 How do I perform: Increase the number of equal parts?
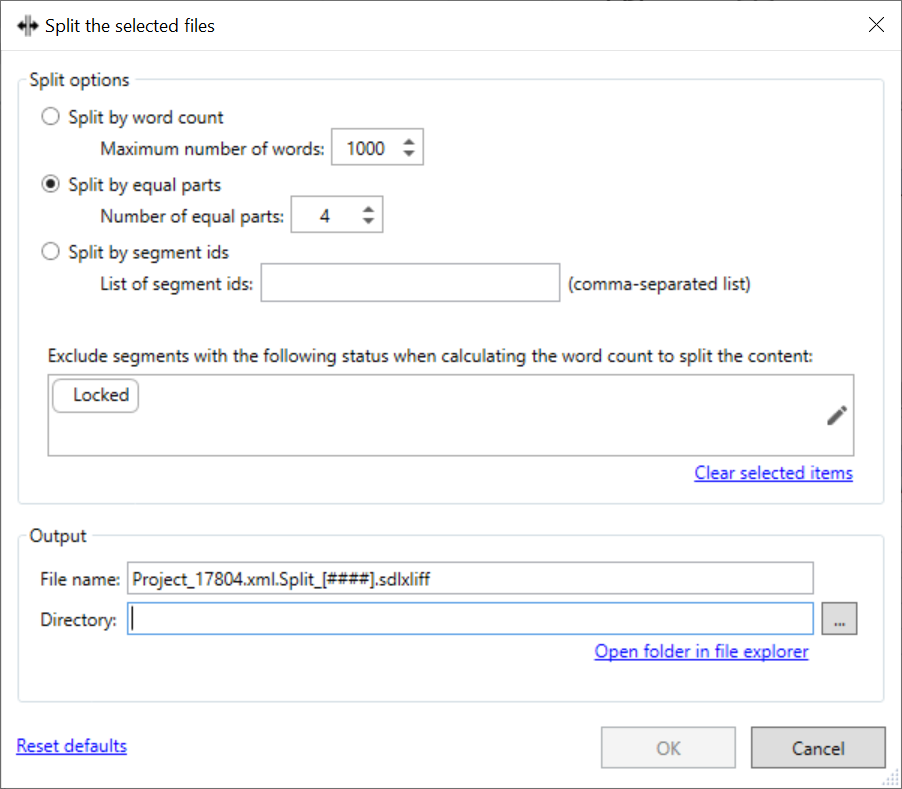click(x=368, y=209)
